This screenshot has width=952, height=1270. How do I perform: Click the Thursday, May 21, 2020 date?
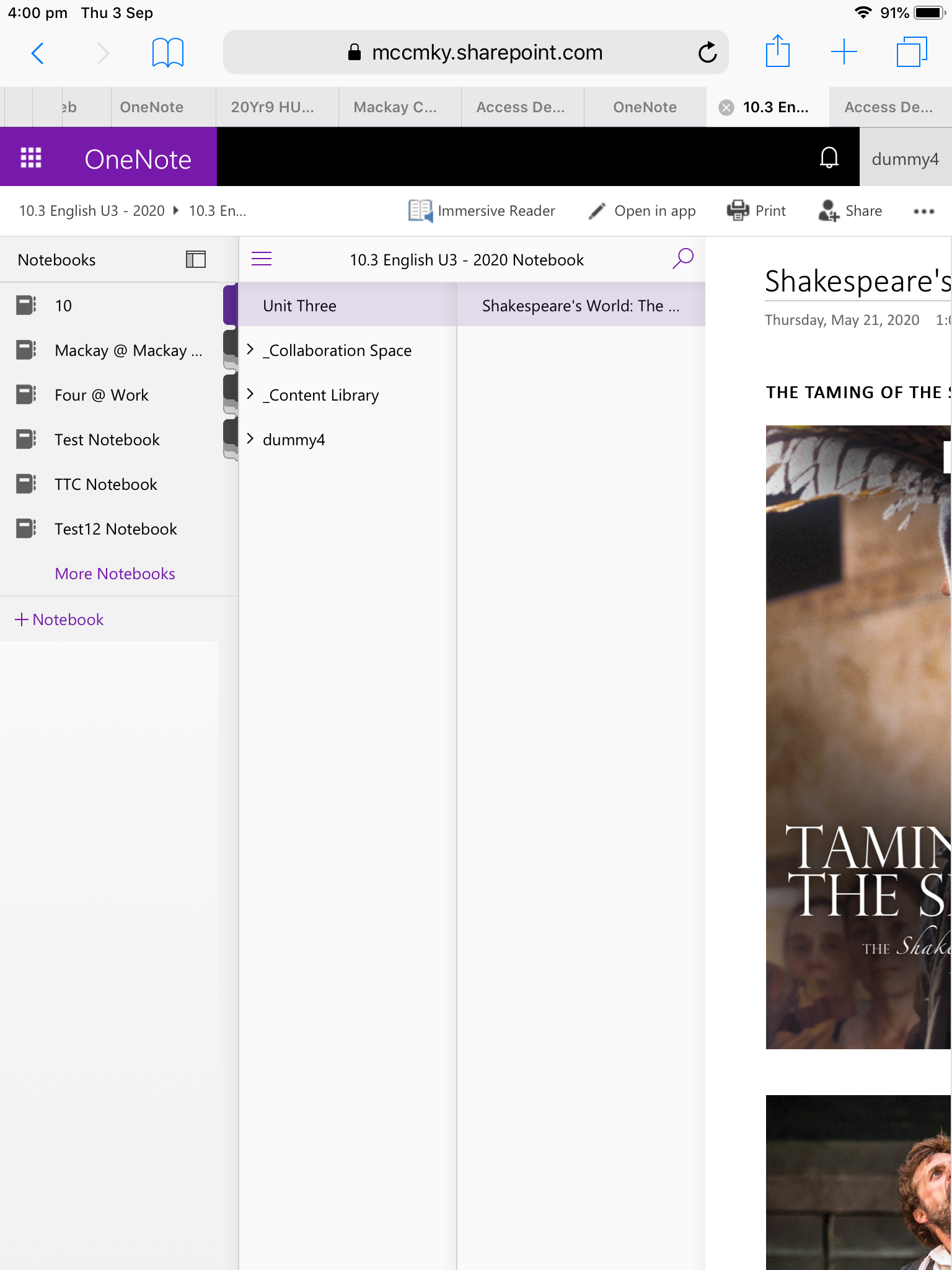coord(842,320)
